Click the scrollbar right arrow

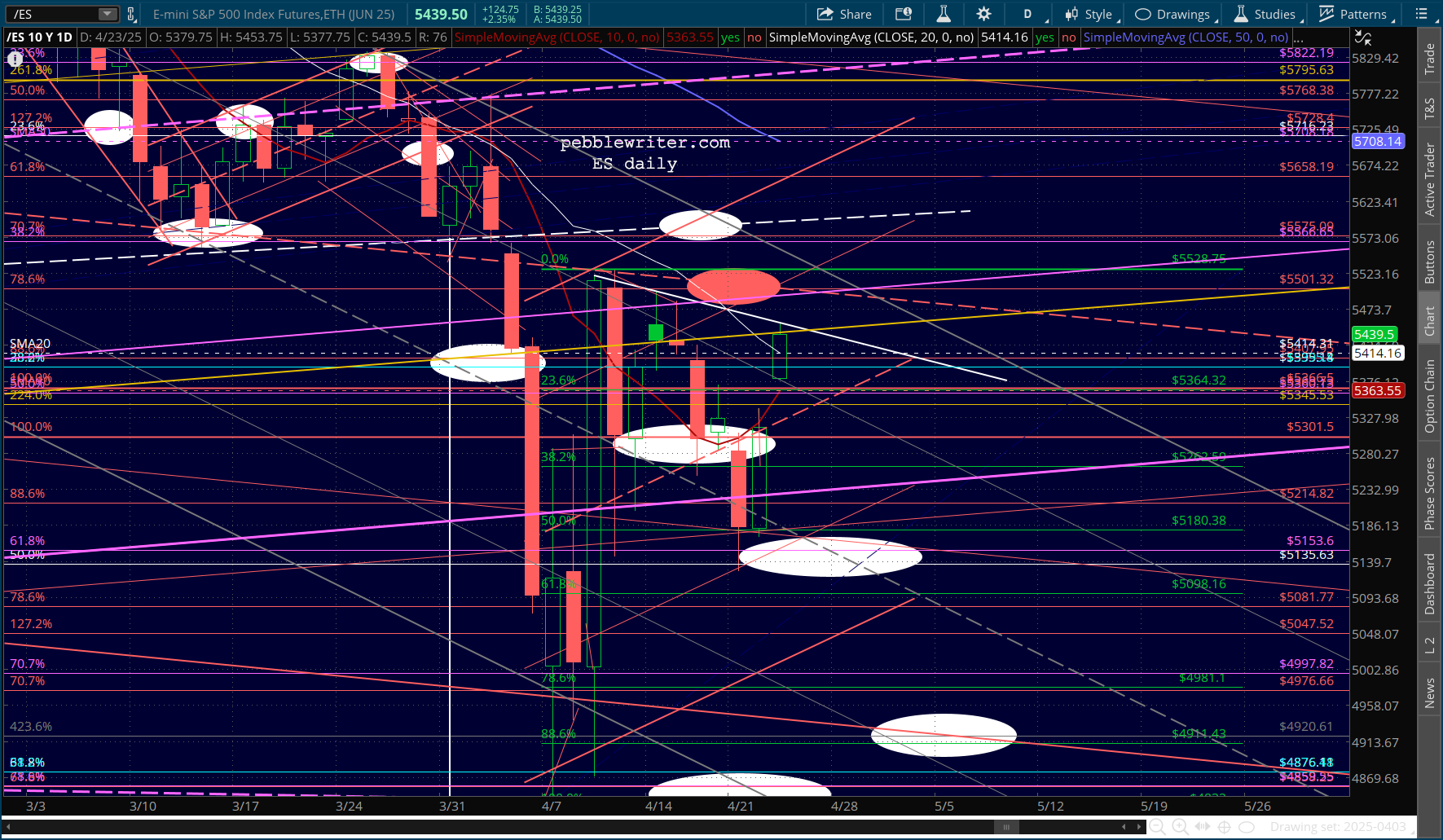(1138, 827)
